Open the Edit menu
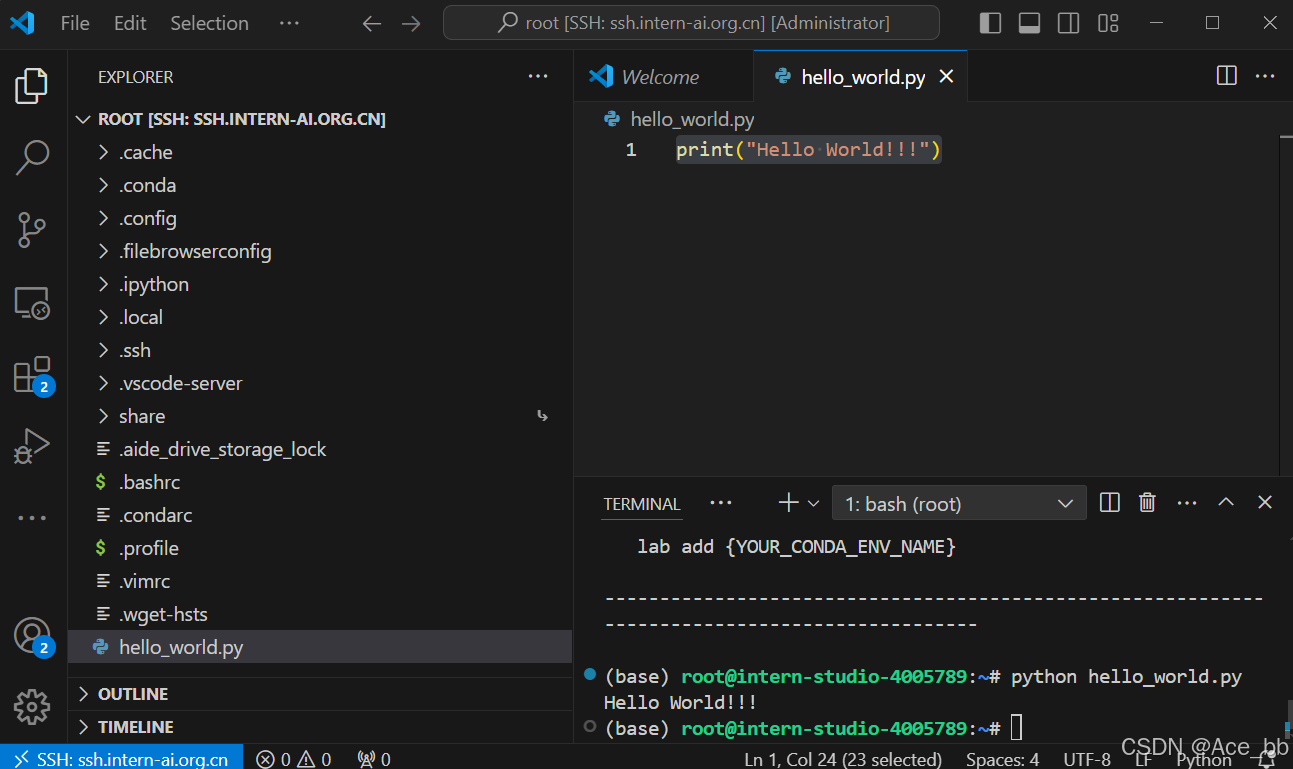1293x769 pixels. (130, 23)
